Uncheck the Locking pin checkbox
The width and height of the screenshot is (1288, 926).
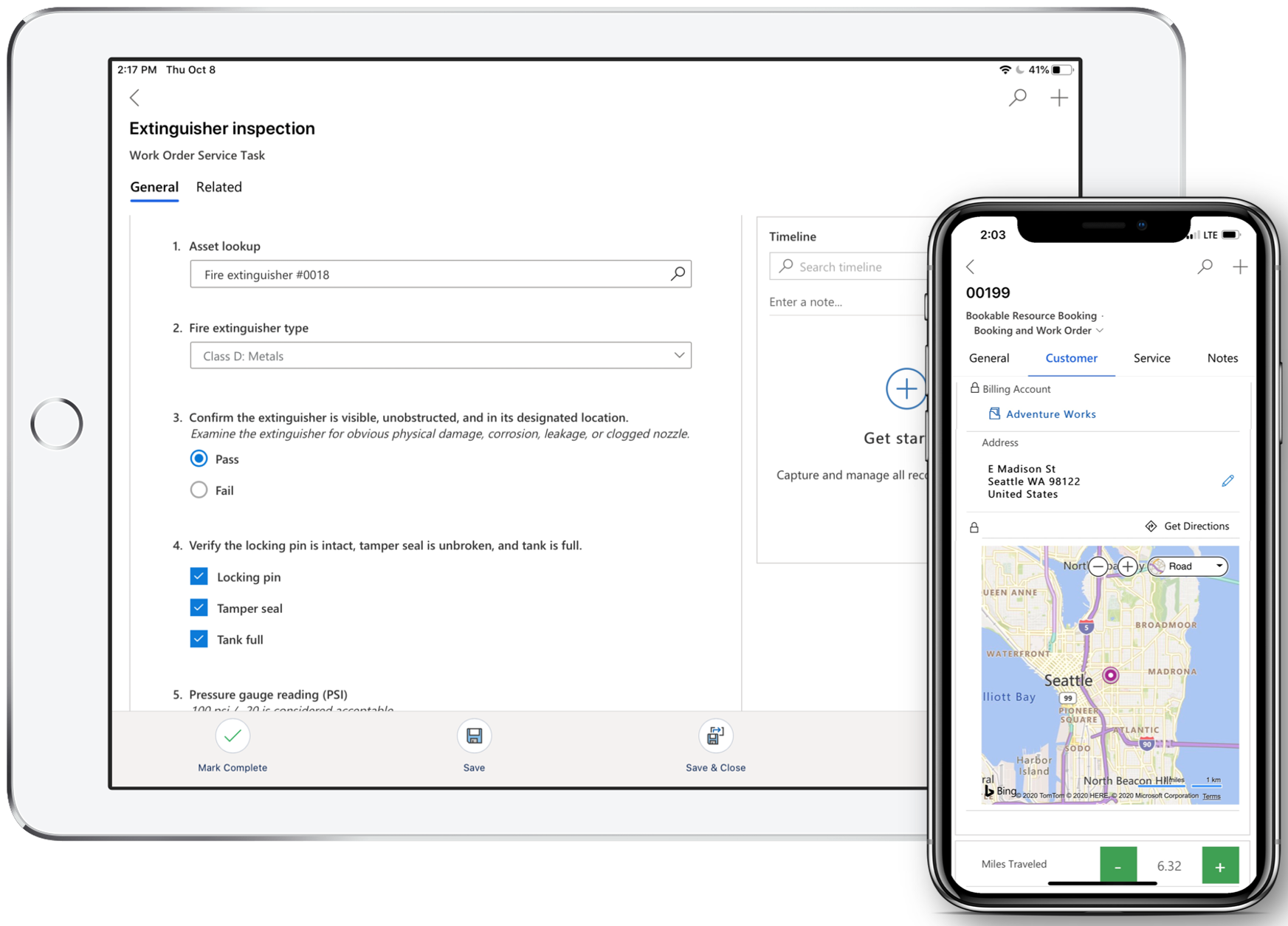(x=199, y=577)
